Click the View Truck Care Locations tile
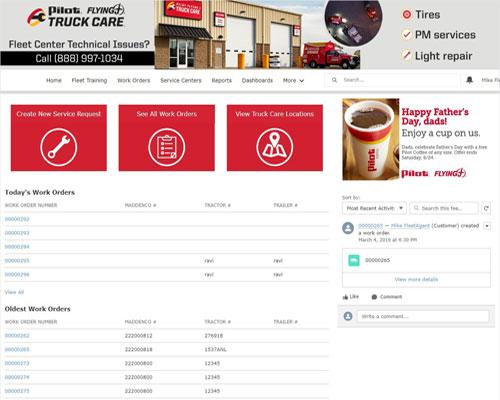This screenshot has height=400, width=500. [275, 138]
